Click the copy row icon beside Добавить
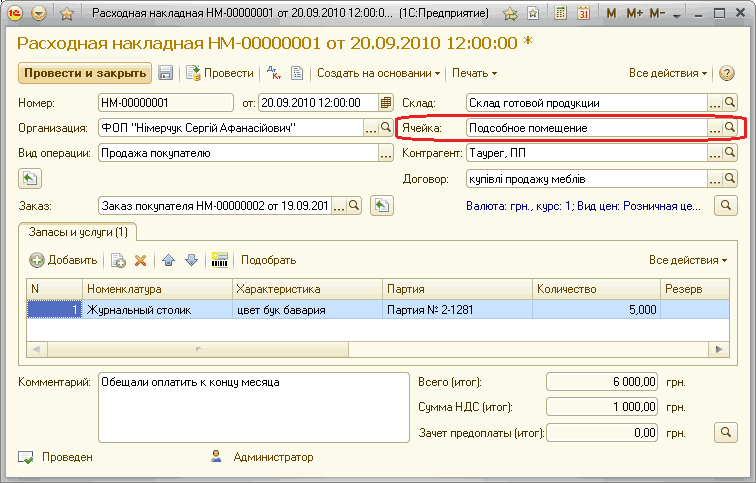The height and width of the screenshot is (483, 756). click(118, 260)
